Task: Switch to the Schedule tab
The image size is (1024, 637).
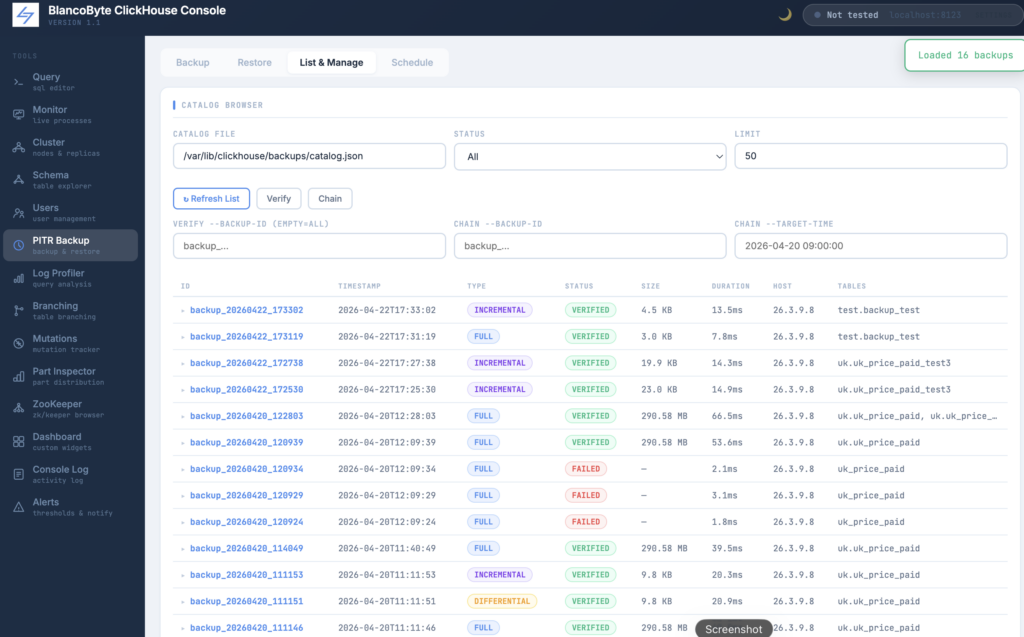Action: coord(412,63)
